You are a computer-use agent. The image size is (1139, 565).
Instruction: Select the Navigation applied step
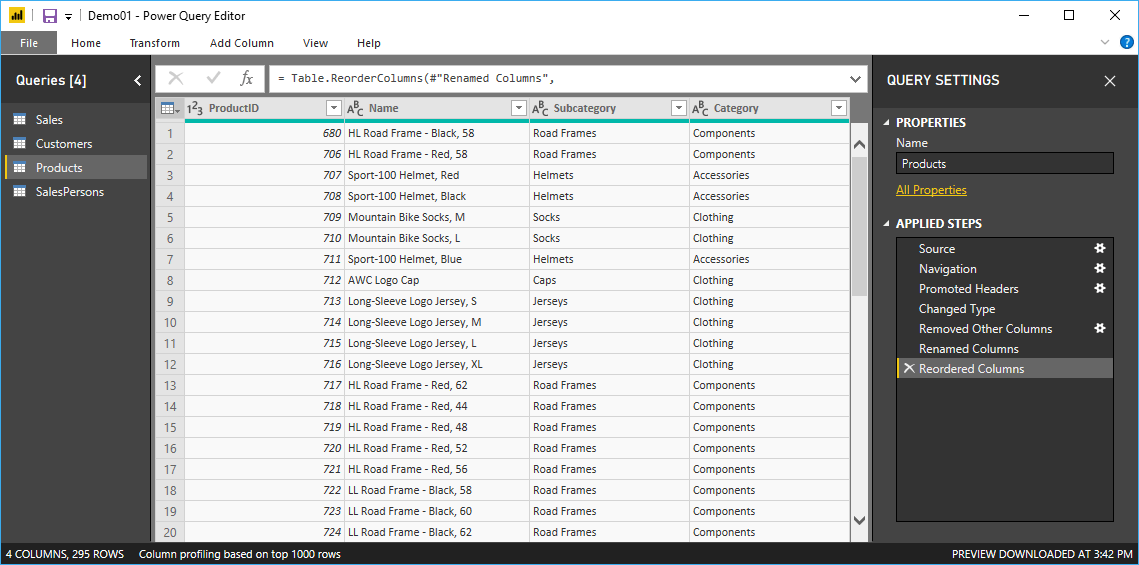coord(1005,269)
